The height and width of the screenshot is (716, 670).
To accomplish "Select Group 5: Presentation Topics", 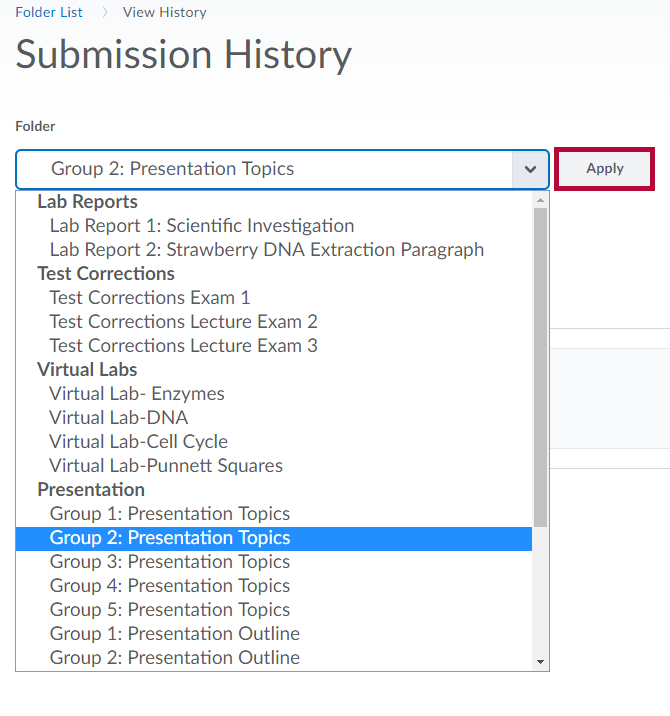I will 170,610.
